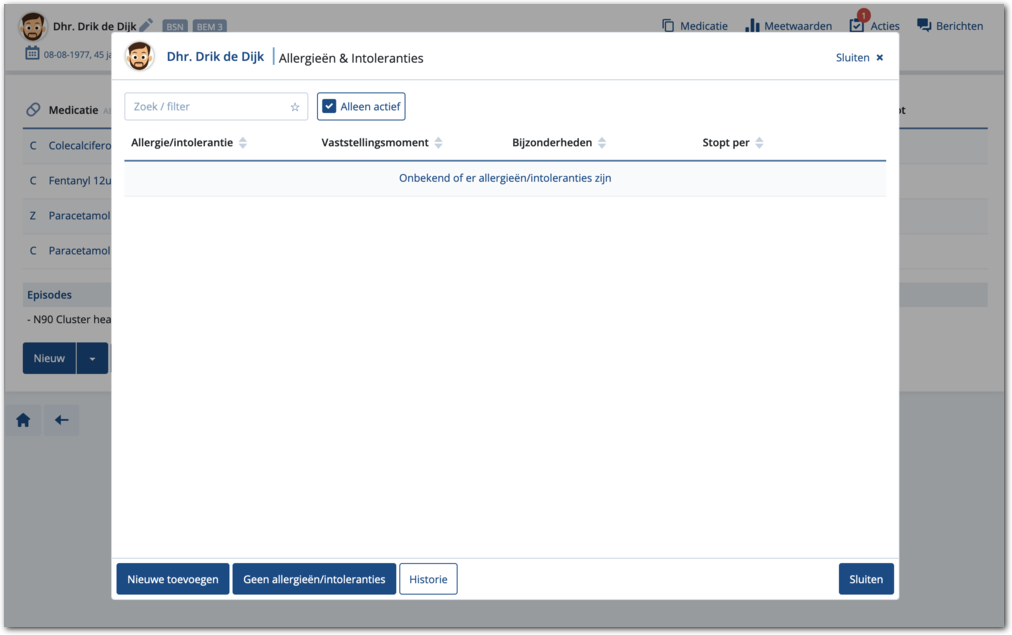Click the calendar icon next to birthdate
The width and height of the screenshot is (1012, 635).
[x=32, y=52]
